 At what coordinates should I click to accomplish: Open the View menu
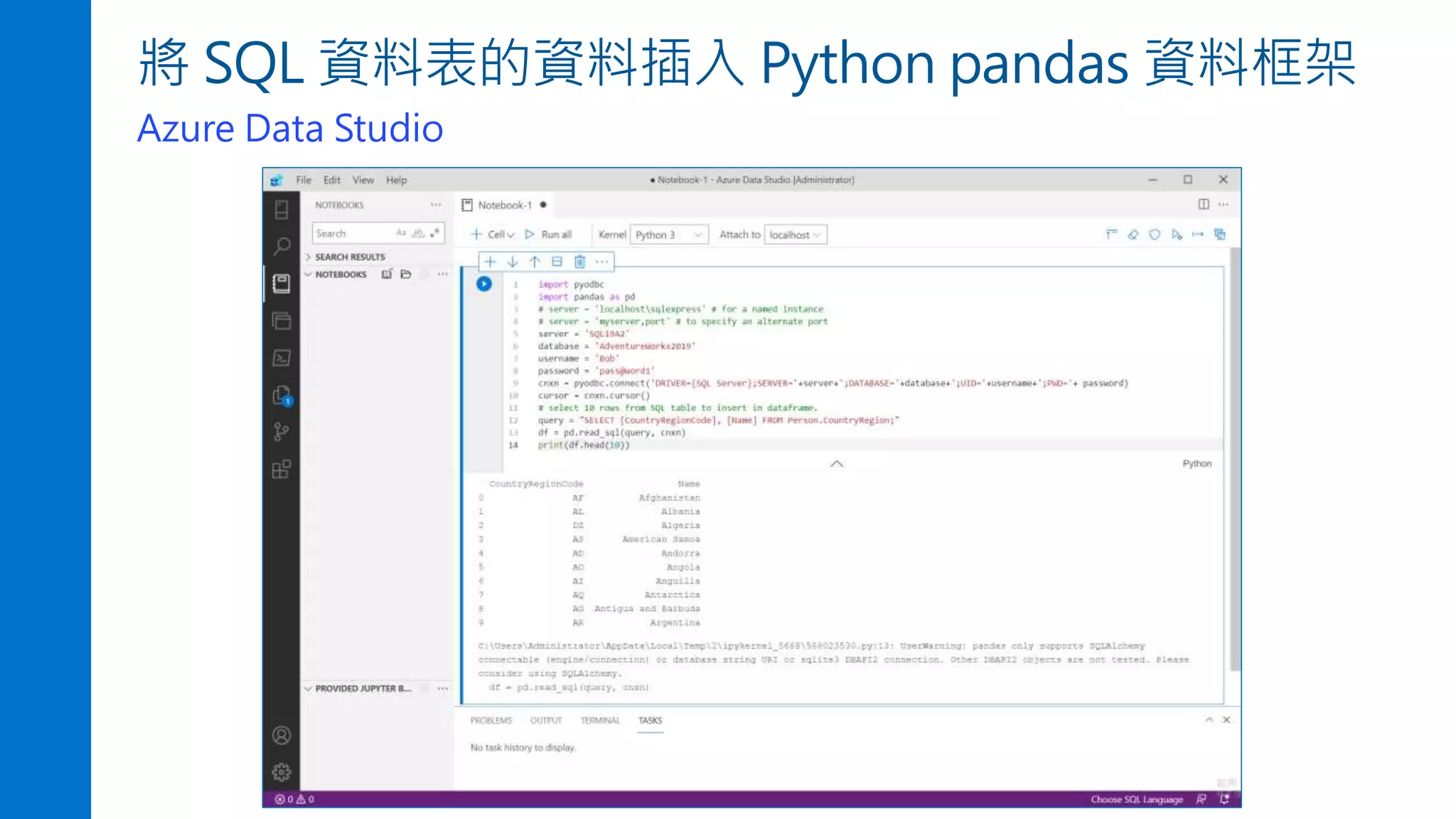(363, 180)
